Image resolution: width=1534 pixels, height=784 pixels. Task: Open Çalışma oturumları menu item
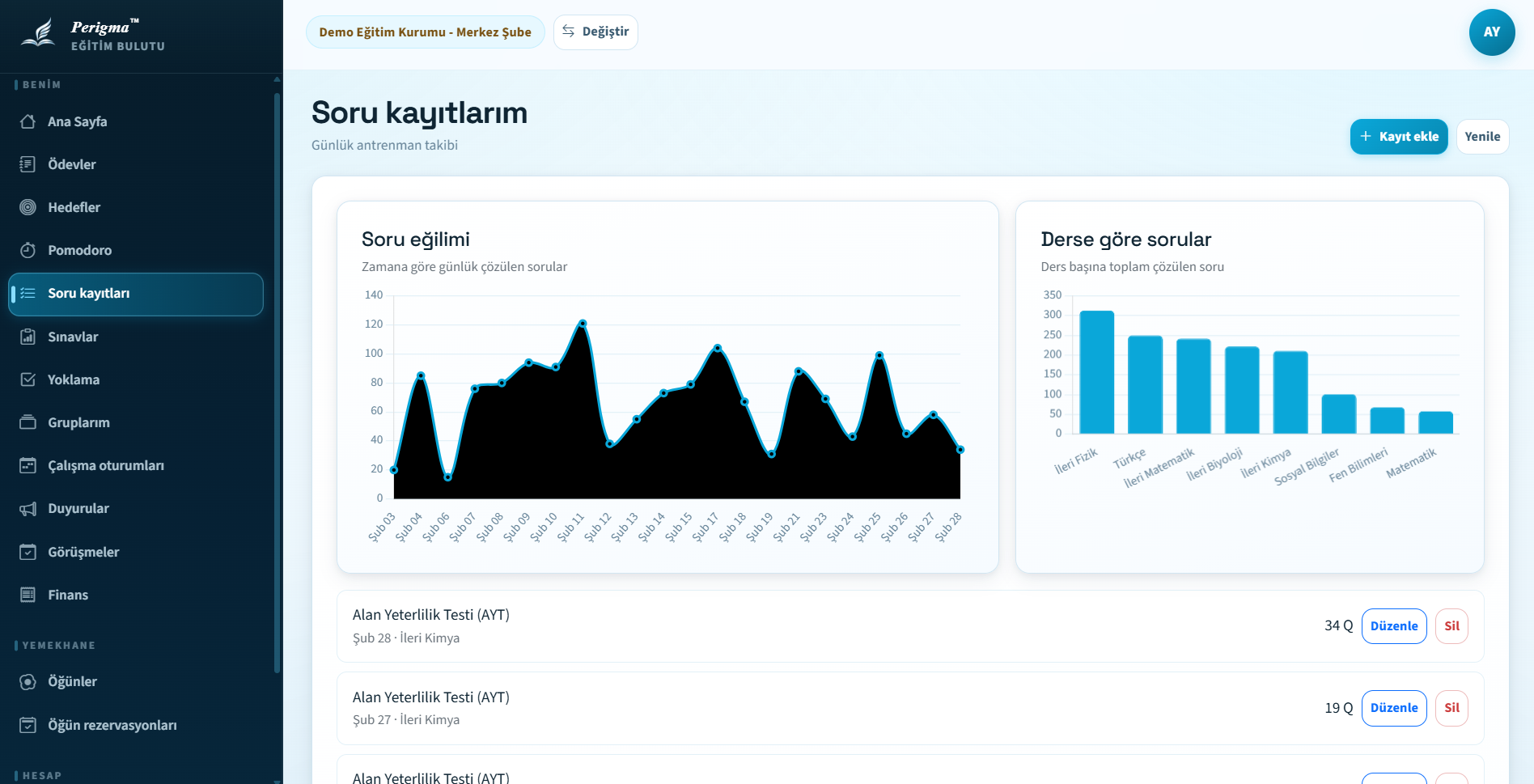point(105,465)
